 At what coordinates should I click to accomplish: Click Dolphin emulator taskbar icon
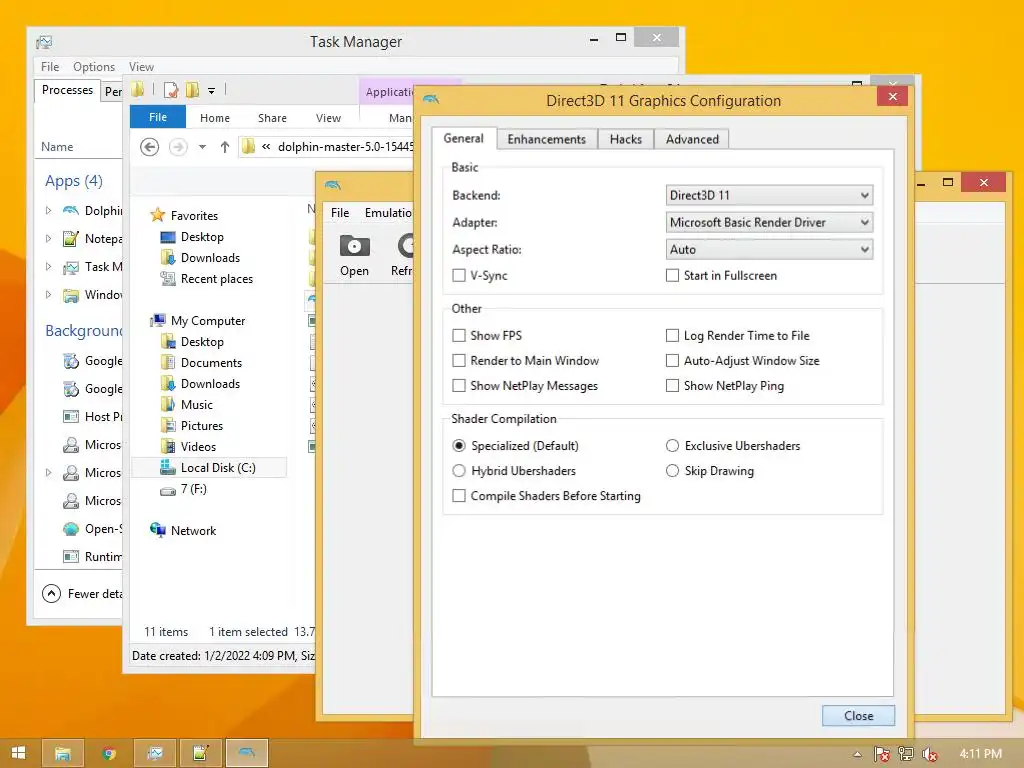[247, 753]
